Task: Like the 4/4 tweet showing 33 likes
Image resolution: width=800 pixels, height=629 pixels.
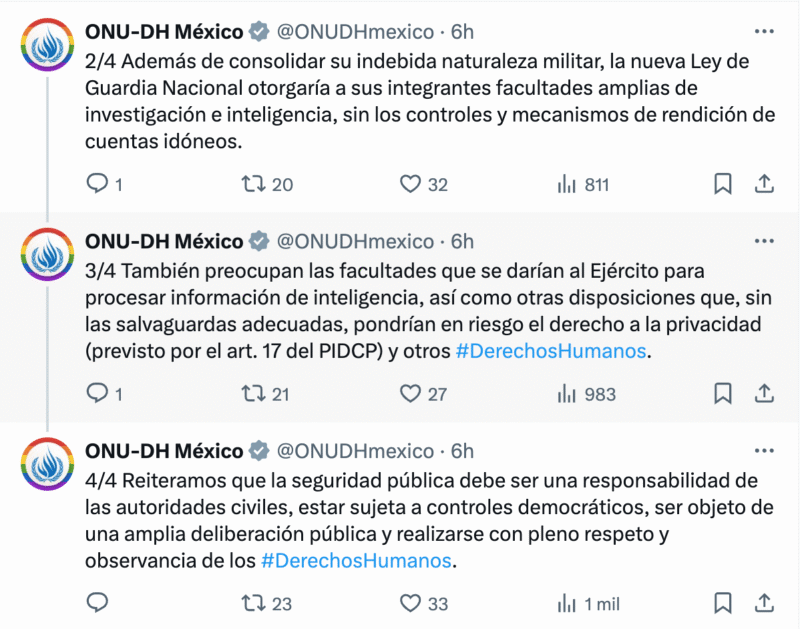Action: click(x=410, y=604)
